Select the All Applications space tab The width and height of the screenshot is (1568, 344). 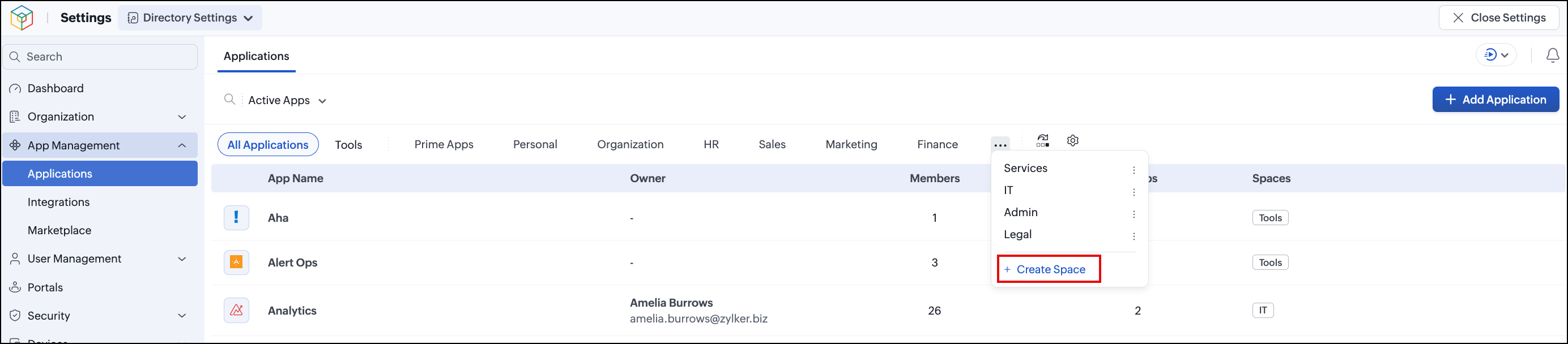click(x=268, y=145)
